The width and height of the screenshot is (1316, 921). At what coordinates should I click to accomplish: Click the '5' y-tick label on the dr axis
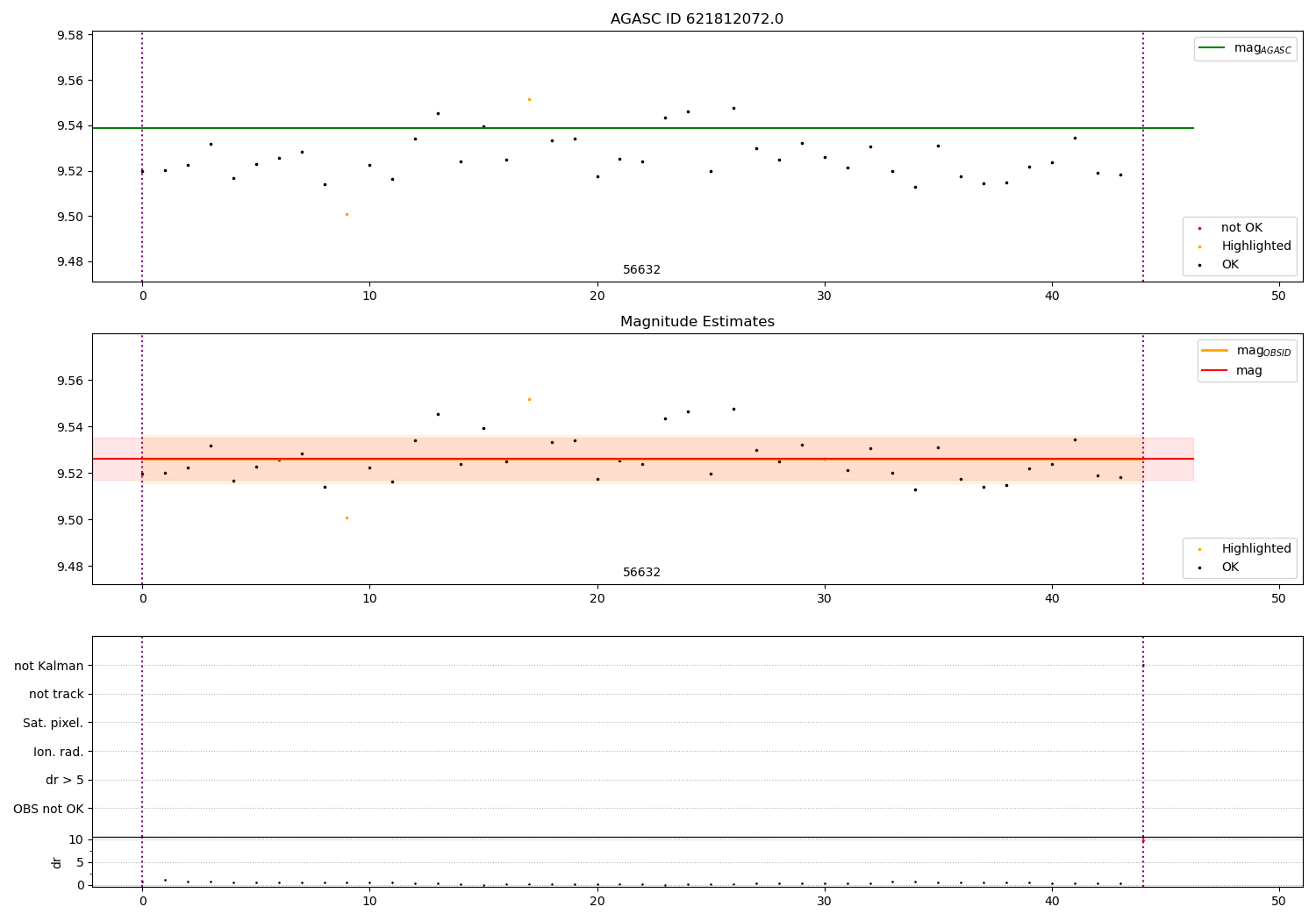[x=80, y=863]
